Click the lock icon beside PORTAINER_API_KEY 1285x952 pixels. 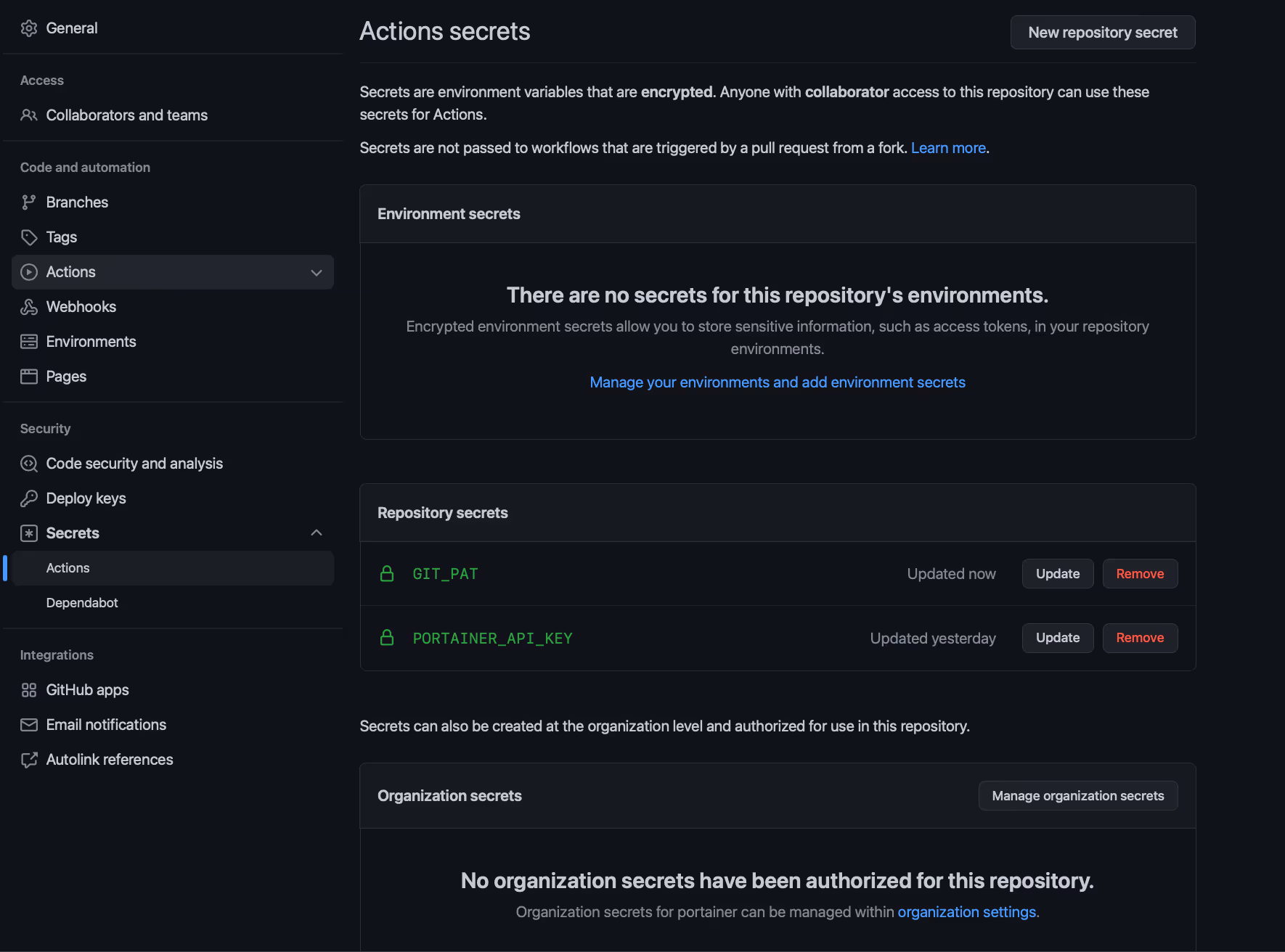pyautogui.click(x=387, y=638)
